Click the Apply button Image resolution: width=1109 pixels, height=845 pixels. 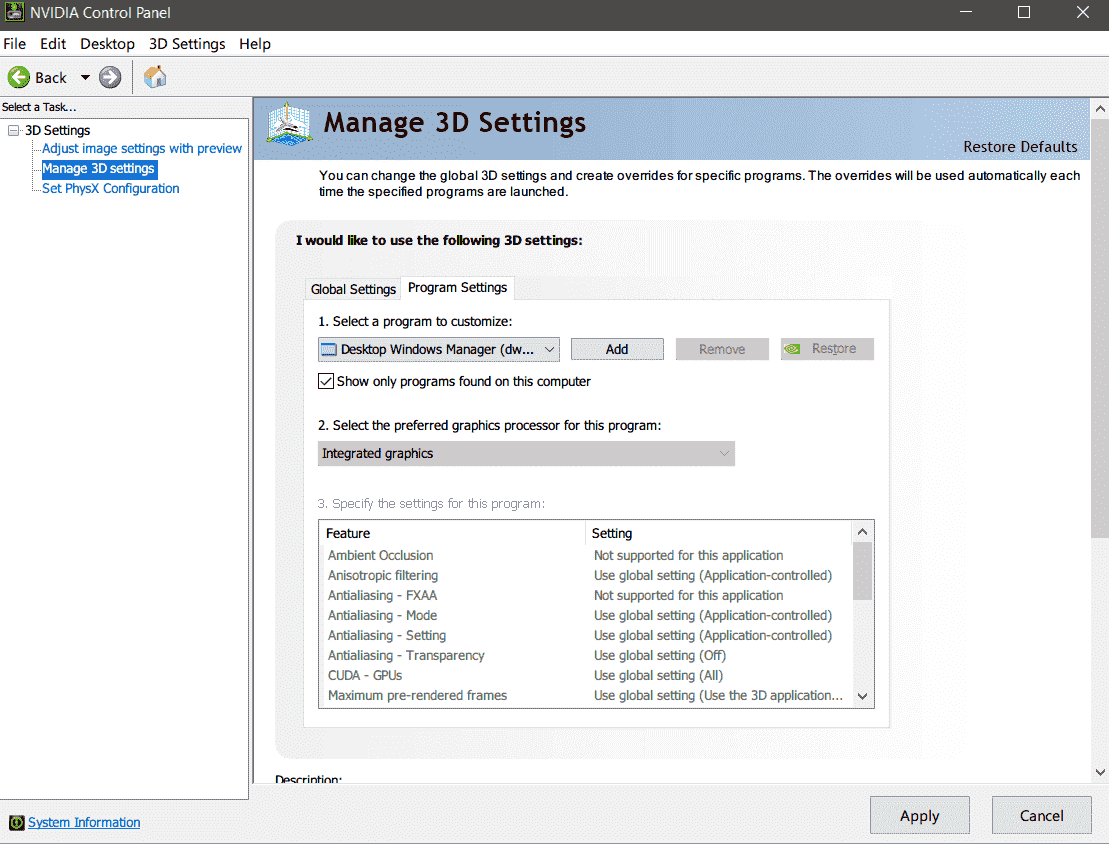[x=919, y=815]
